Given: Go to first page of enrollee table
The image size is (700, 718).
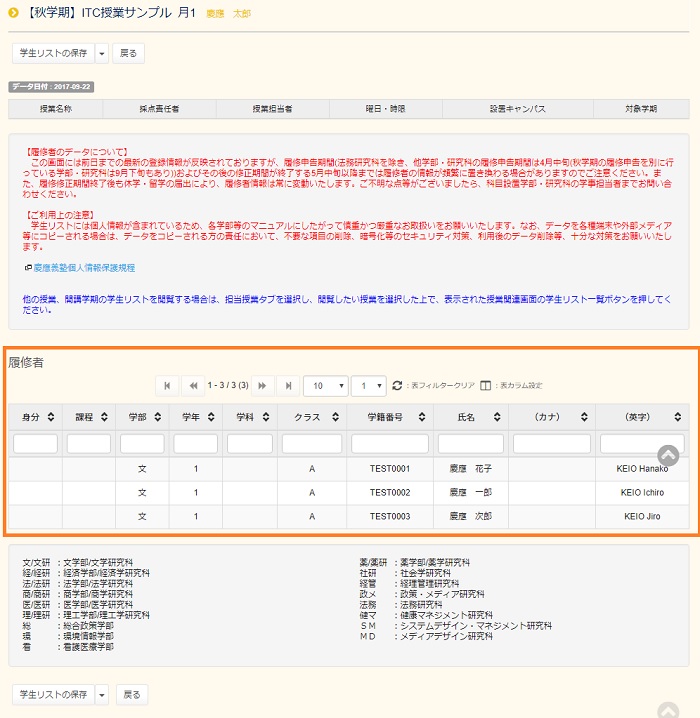Looking at the screenshot, I should pyautogui.click(x=167, y=385).
